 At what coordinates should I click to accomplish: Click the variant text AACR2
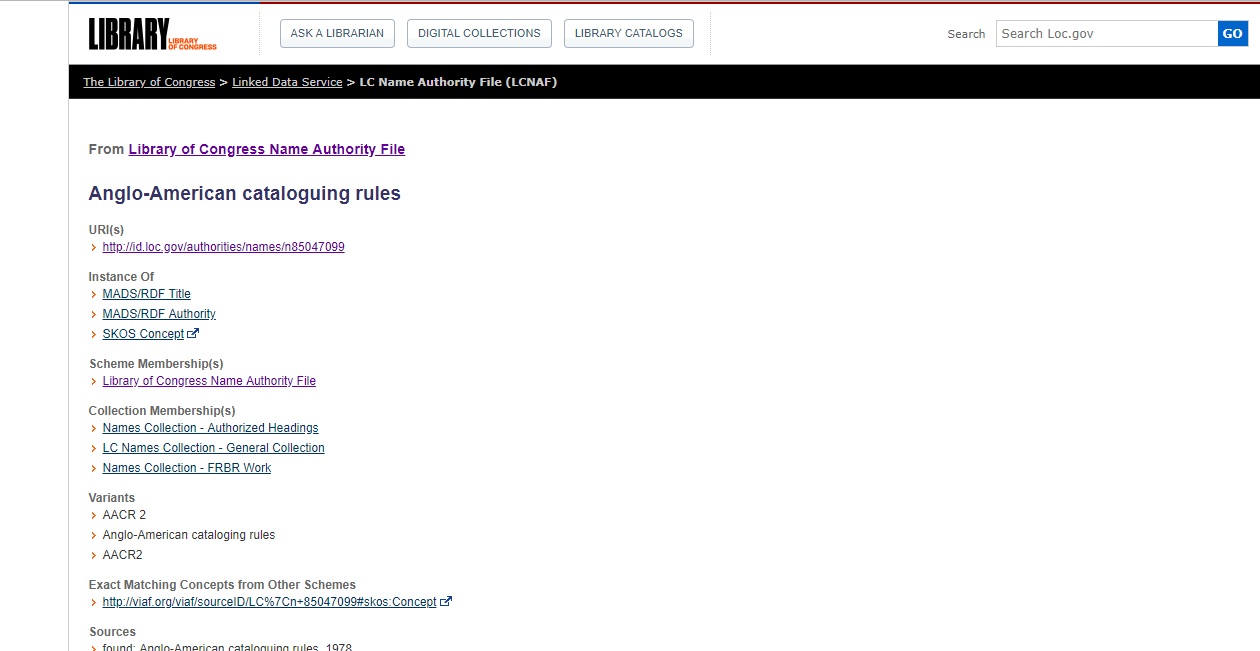pos(123,555)
